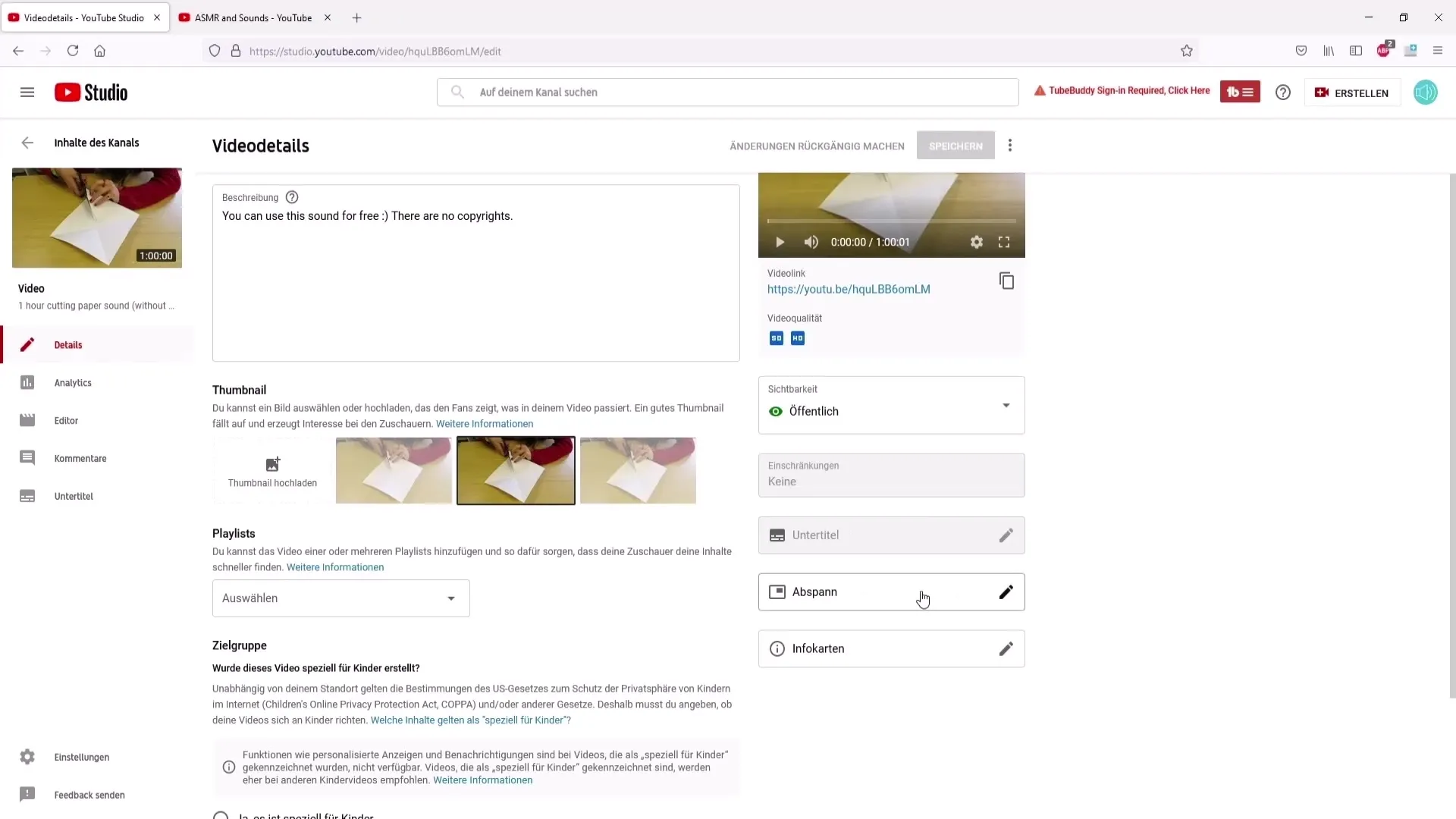Select the Details tab in sidebar

(x=67, y=345)
